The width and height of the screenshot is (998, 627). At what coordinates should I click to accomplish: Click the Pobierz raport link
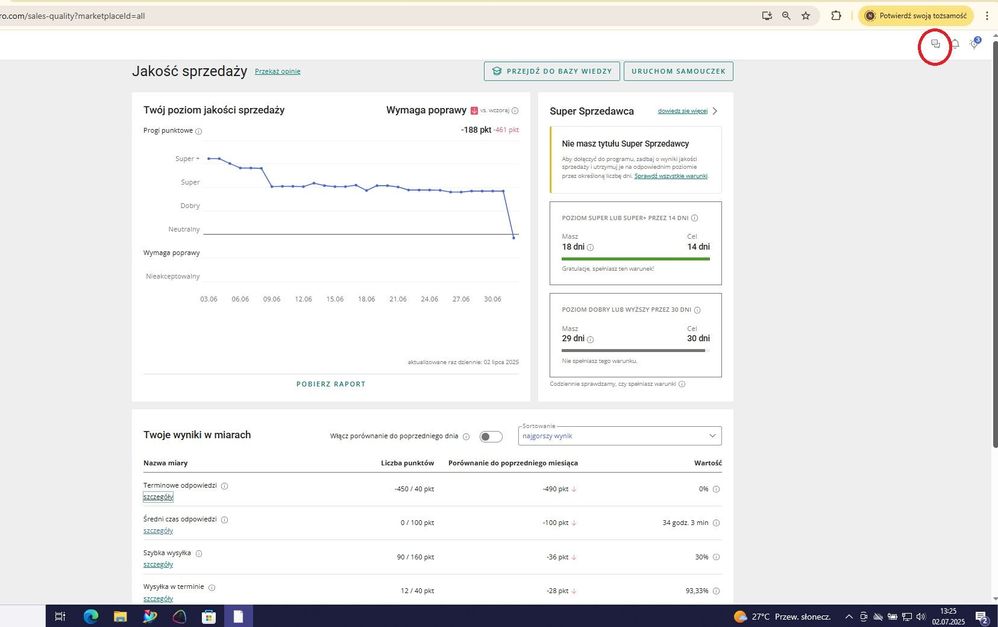(x=331, y=384)
